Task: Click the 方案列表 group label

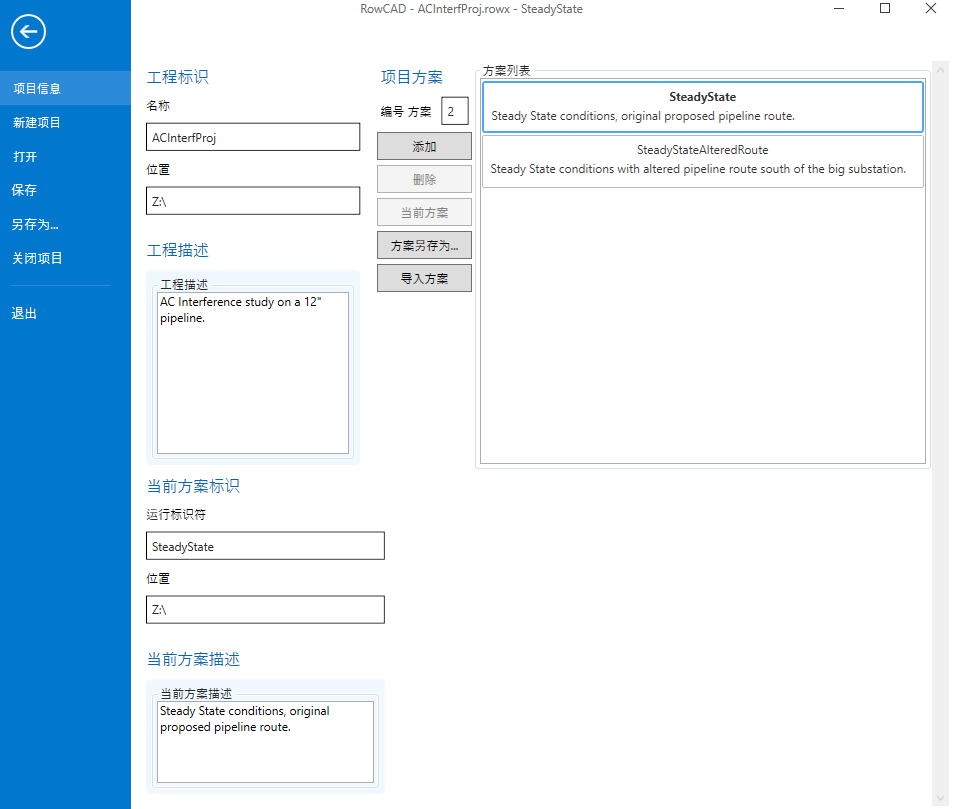Action: 506,71
